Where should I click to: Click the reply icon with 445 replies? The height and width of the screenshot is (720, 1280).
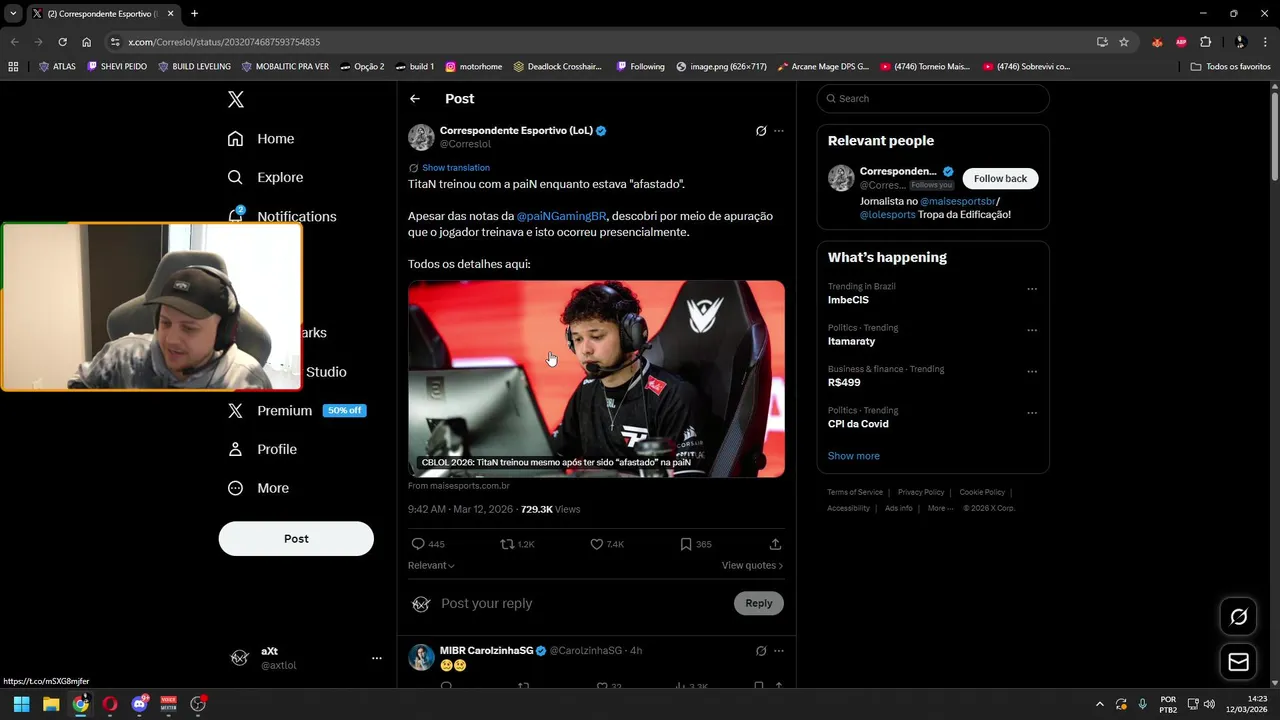(419, 544)
